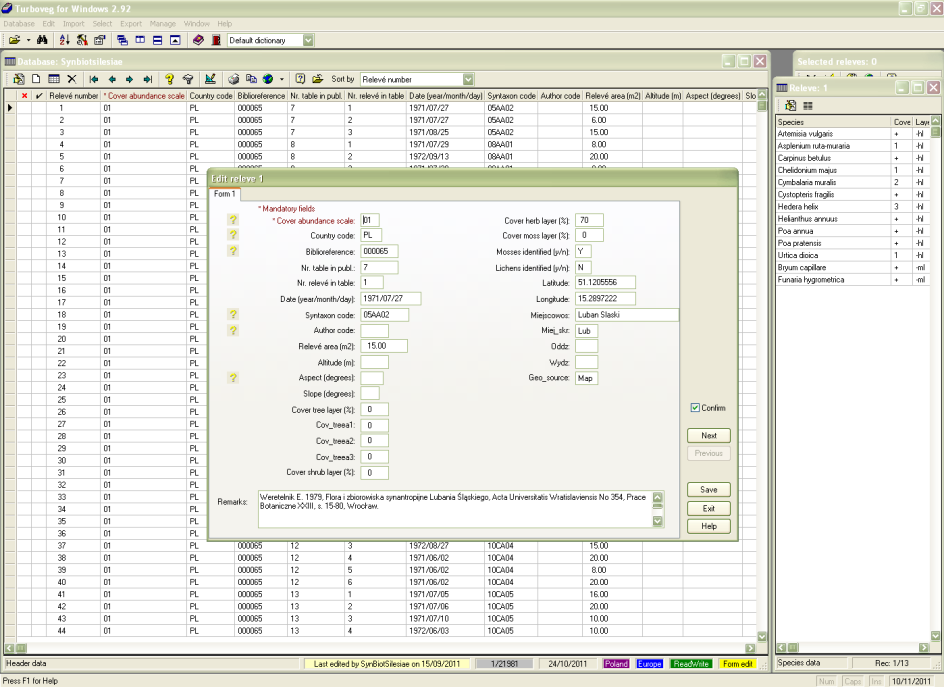The height and width of the screenshot is (687, 944).
Task: Click the purple Poland status bar label
Action: click(616, 664)
